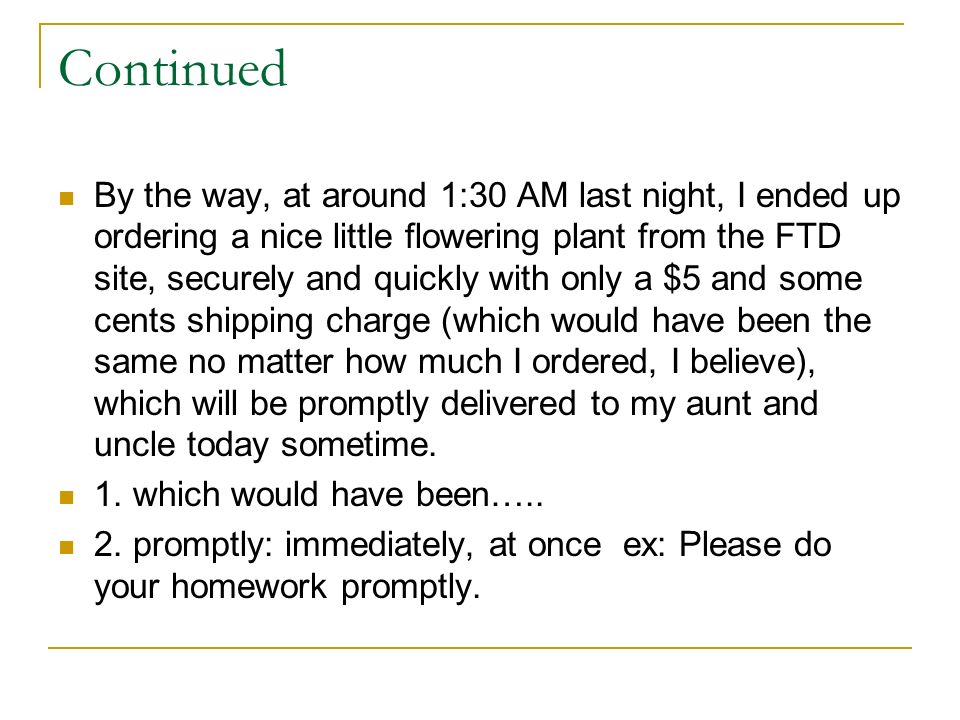Click 'uncle today sometime.' line
The height and width of the screenshot is (720, 960).
point(265,445)
